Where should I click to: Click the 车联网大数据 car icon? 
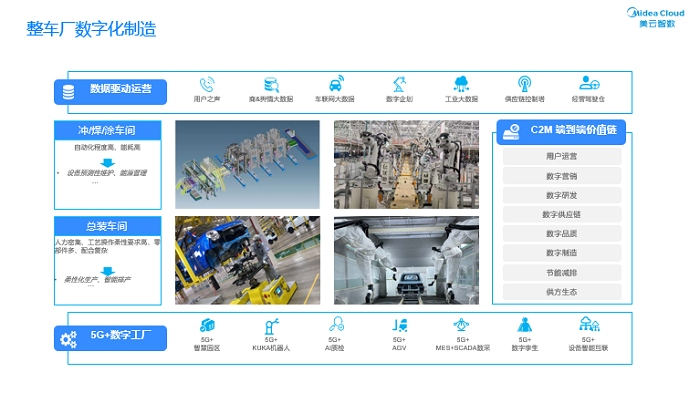pos(336,84)
